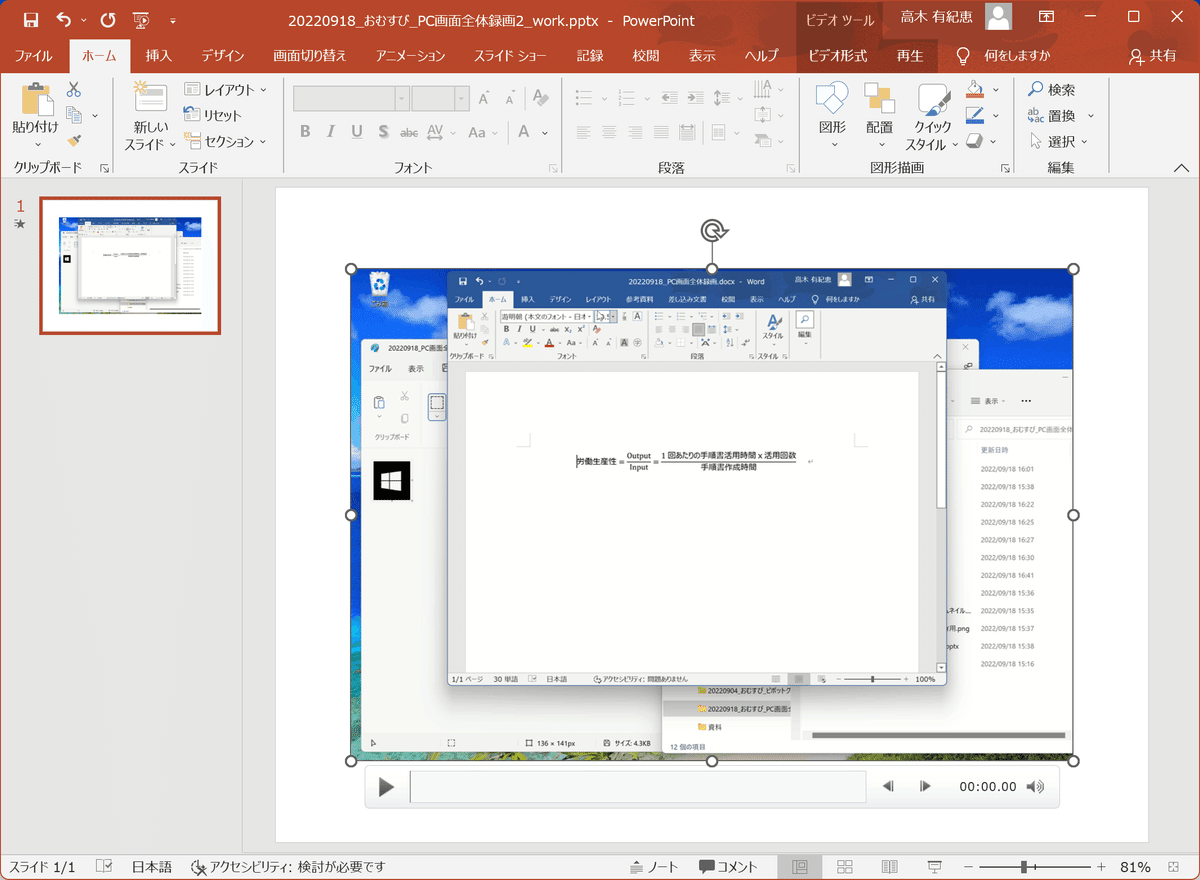The height and width of the screenshot is (880, 1200).
Task: Click the Save icon in title bar
Action: tap(30, 20)
